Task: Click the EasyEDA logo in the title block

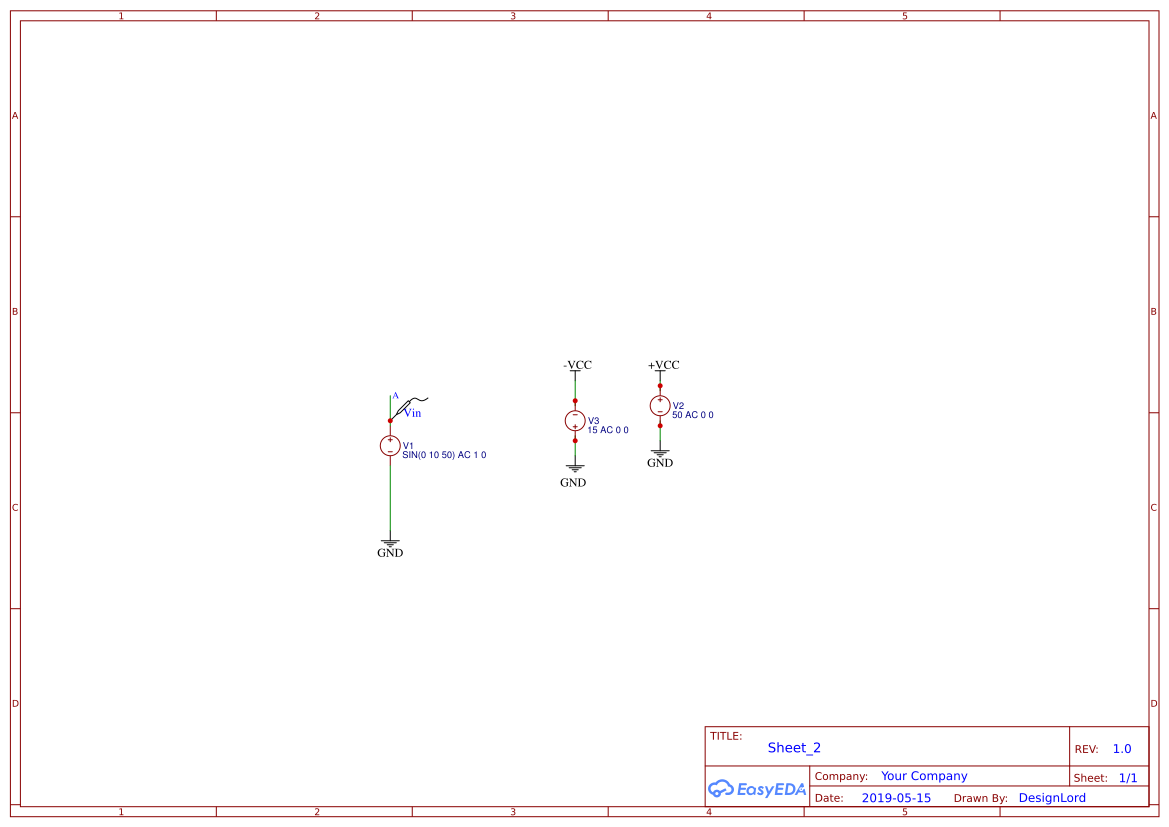Action: pyautogui.click(x=757, y=789)
